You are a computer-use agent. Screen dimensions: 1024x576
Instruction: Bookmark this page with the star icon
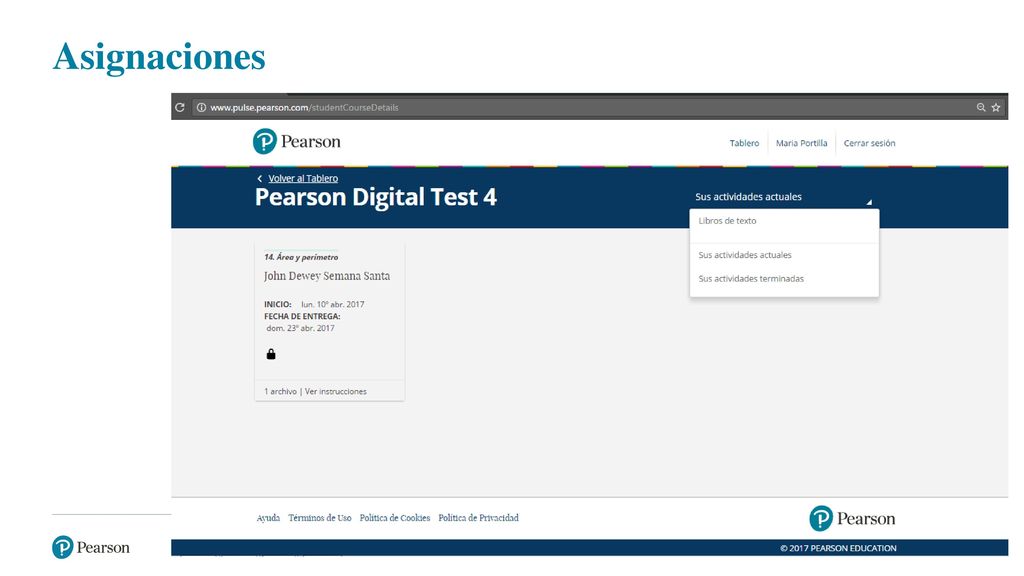click(x=996, y=107)
